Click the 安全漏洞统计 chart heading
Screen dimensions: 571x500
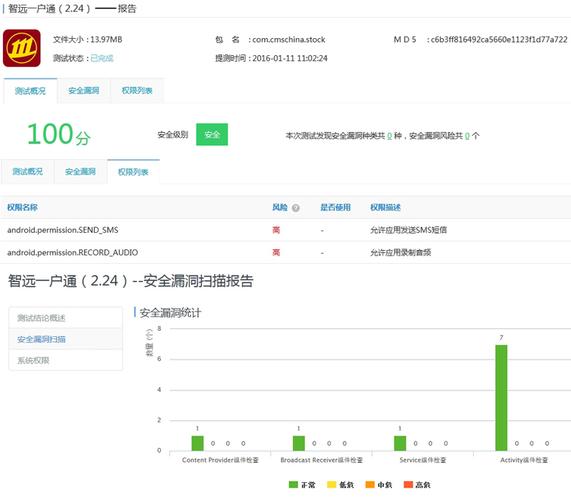tap(170, 312)
